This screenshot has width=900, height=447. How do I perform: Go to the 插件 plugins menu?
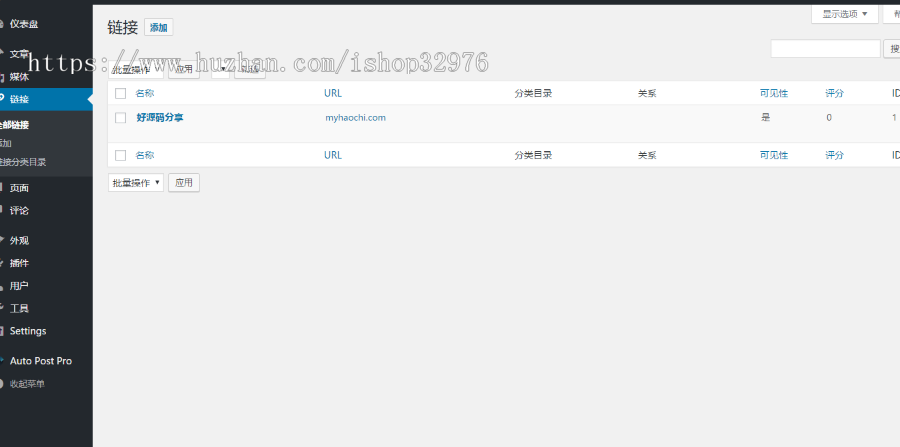point(19,263)
